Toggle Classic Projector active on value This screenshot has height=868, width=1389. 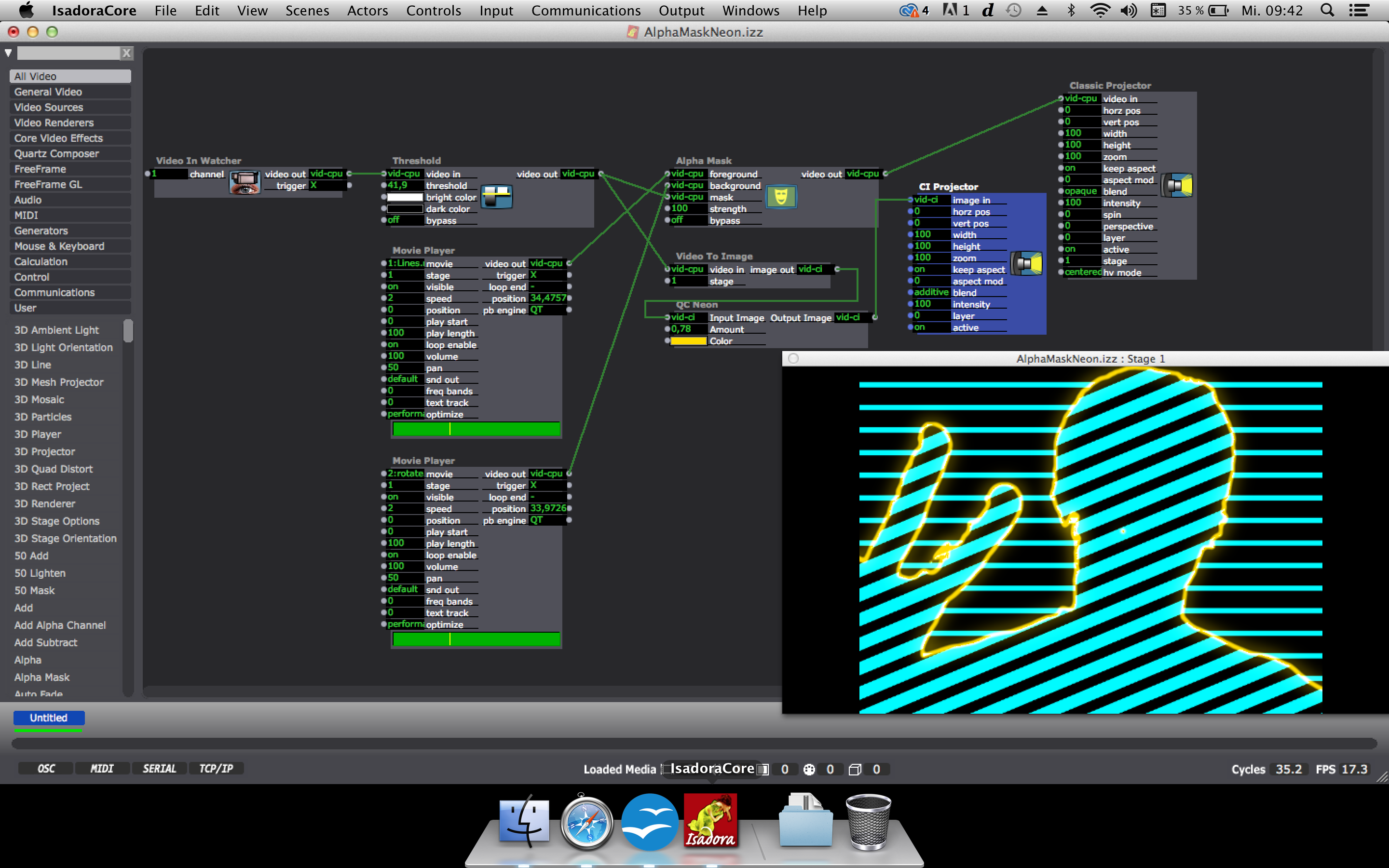[1082, 249]
